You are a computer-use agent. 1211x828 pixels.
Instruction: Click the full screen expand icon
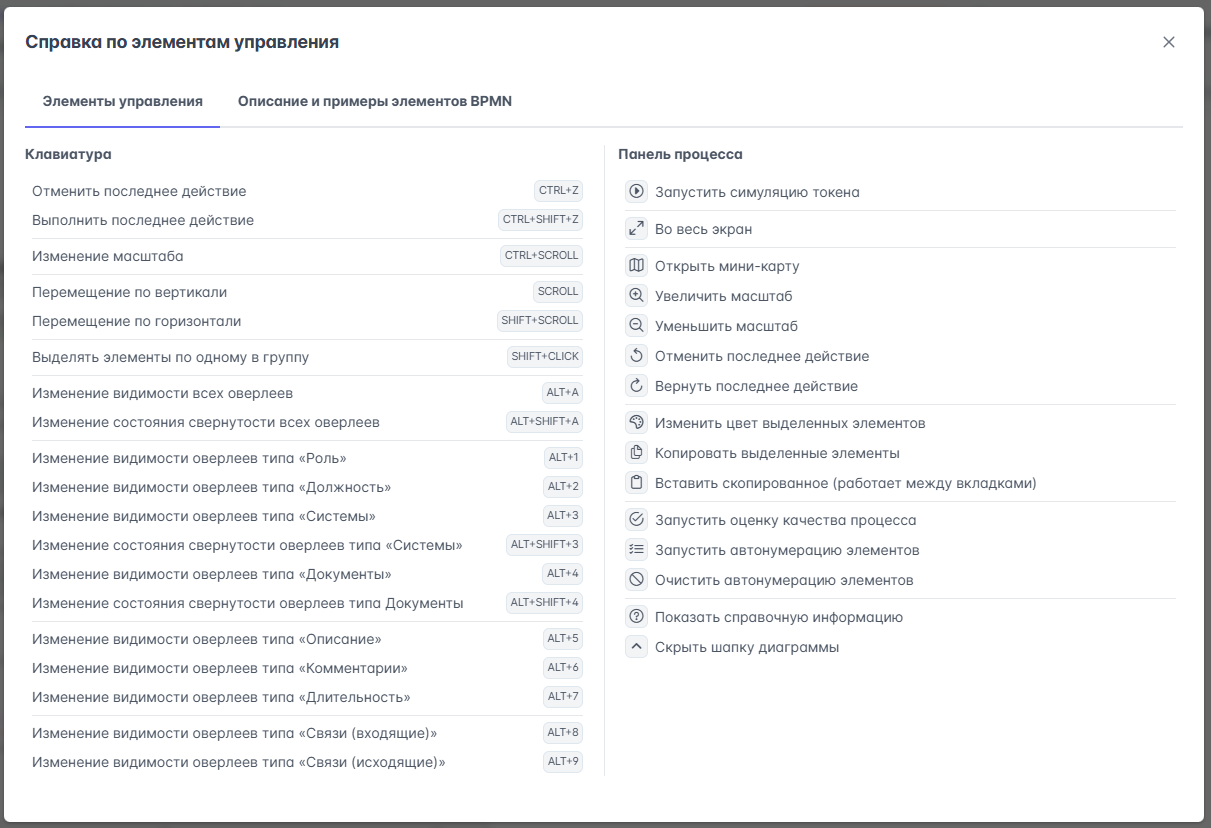click(636, 229)
